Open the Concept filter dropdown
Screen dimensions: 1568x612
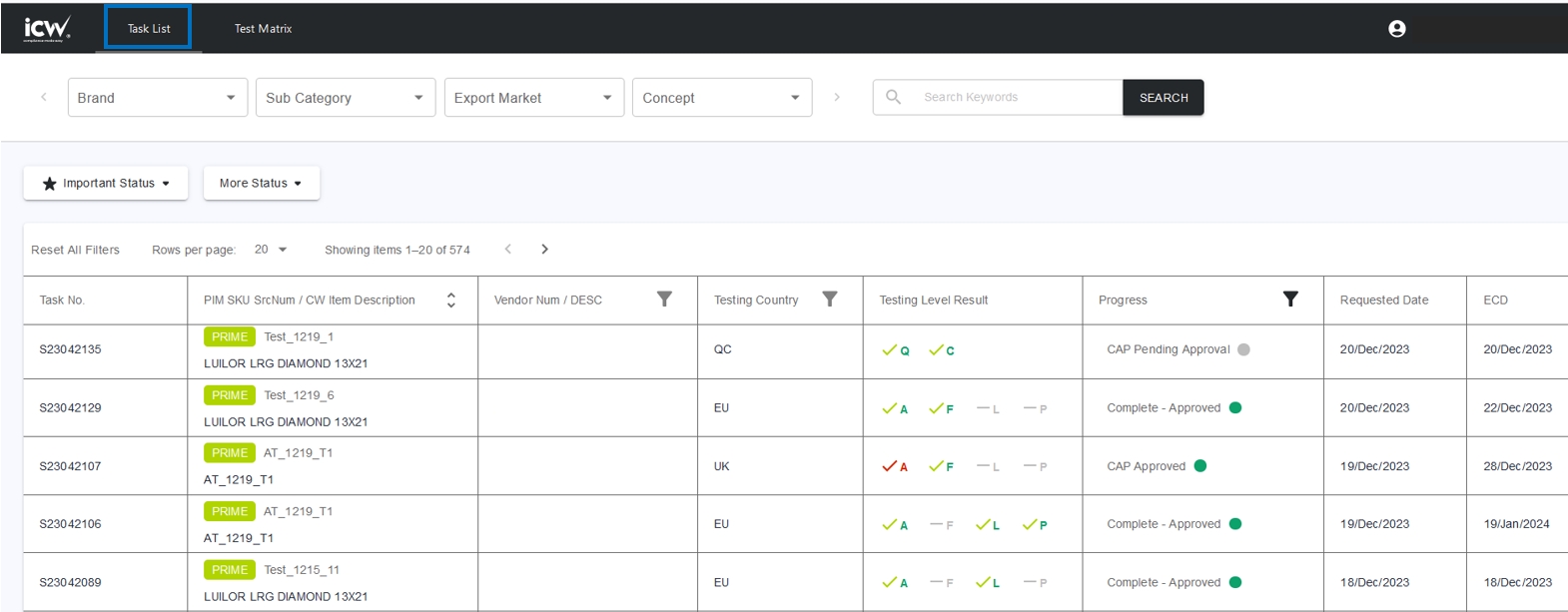(x=721, y=98)
